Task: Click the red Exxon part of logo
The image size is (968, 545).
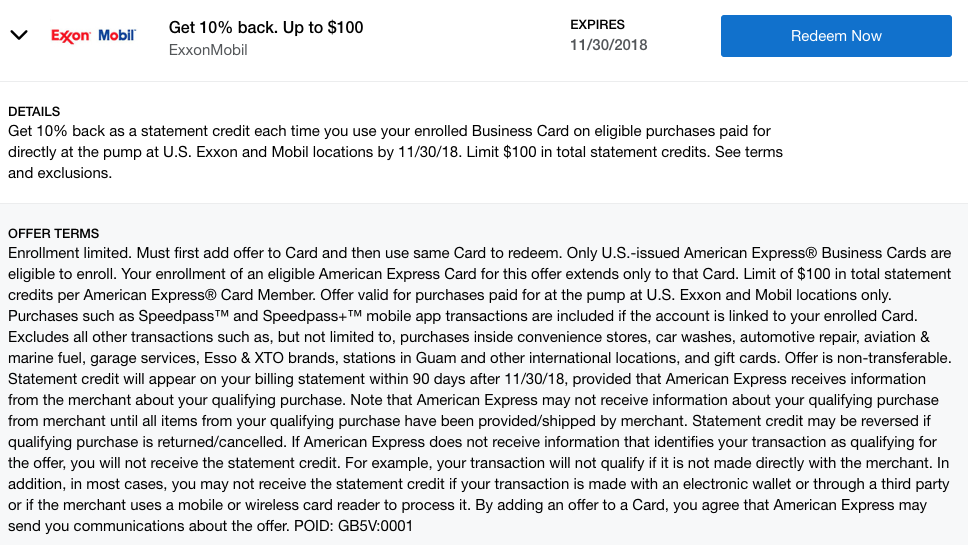Action: (71, 36)
